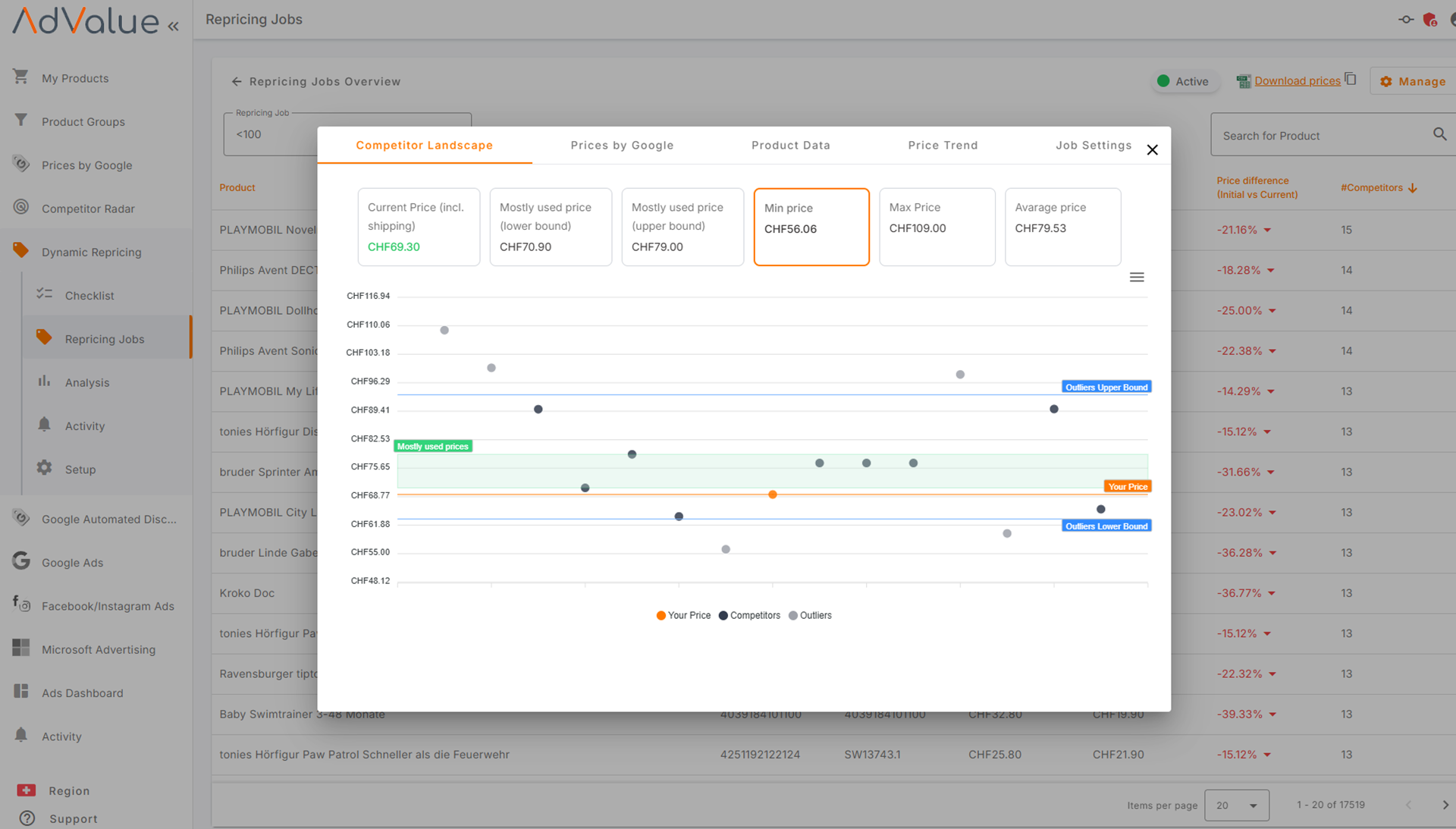Image resolution: width=1456 pixels, height=829 pixels.
Task: Expand Dynamic Repricing section
Action: [91, 252]
